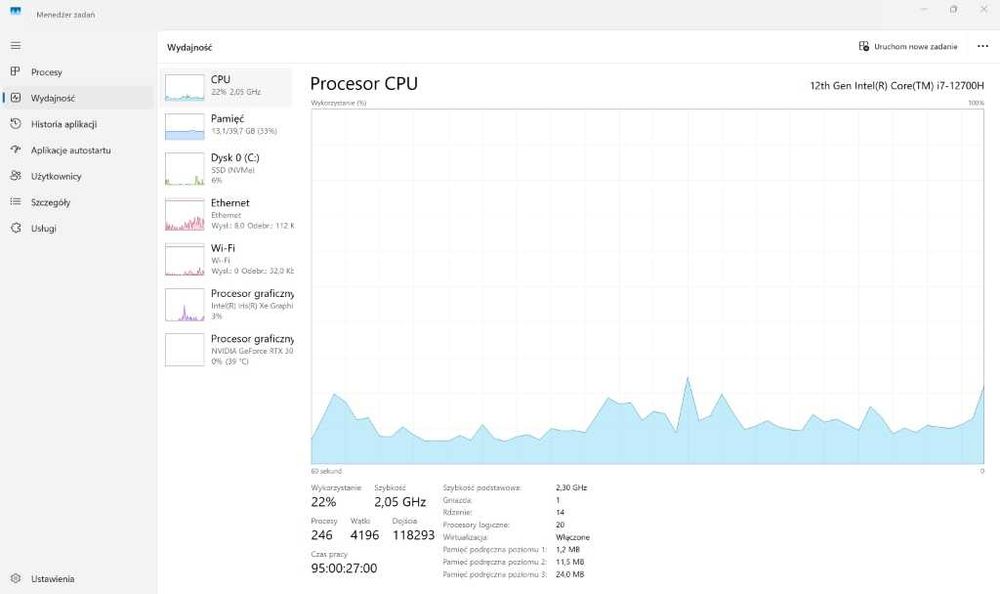Select the Pamięć memory entry
This screenshot has width=1000, height=594.
coord(227,124)
